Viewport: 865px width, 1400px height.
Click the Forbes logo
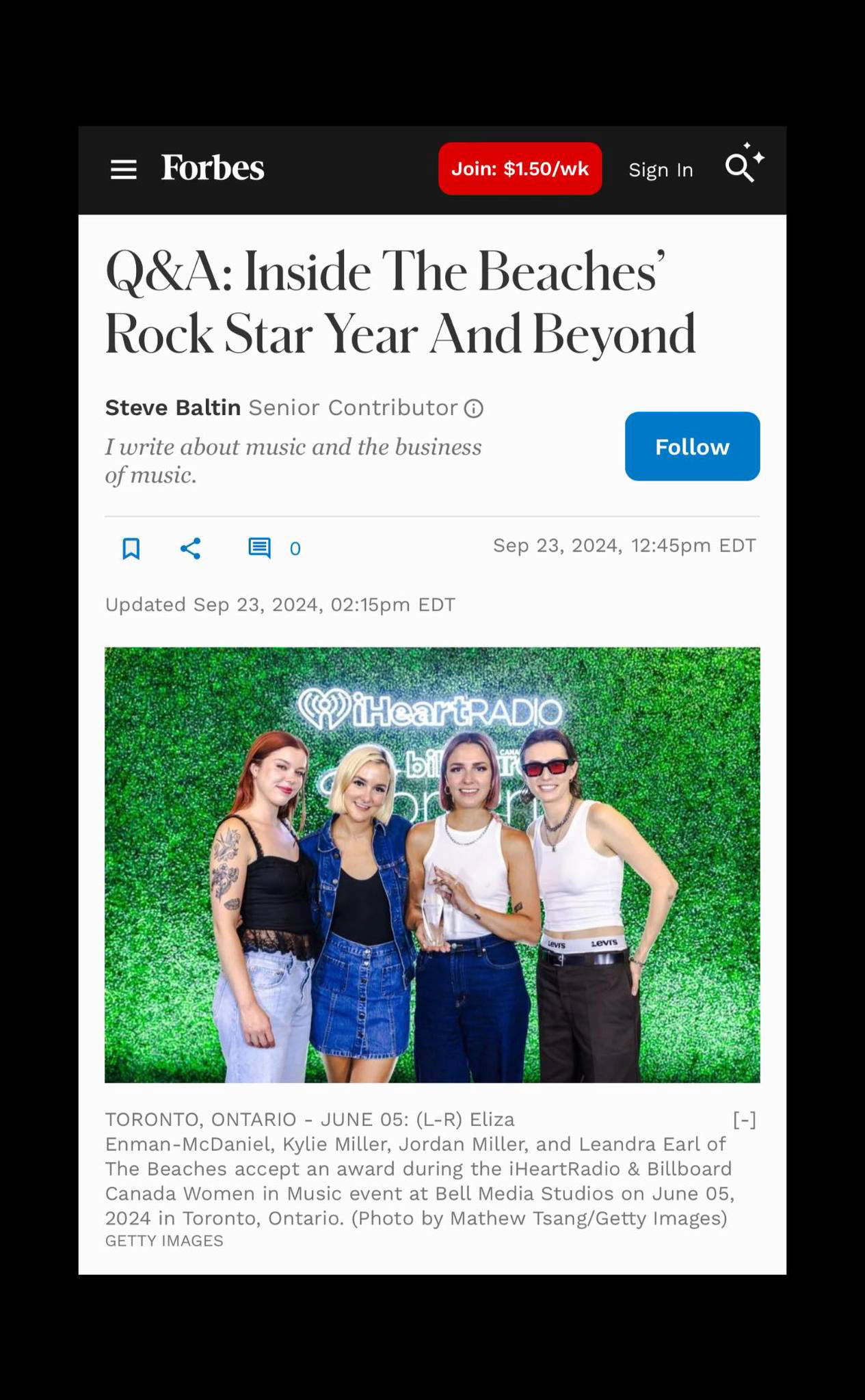click(213, 168)
